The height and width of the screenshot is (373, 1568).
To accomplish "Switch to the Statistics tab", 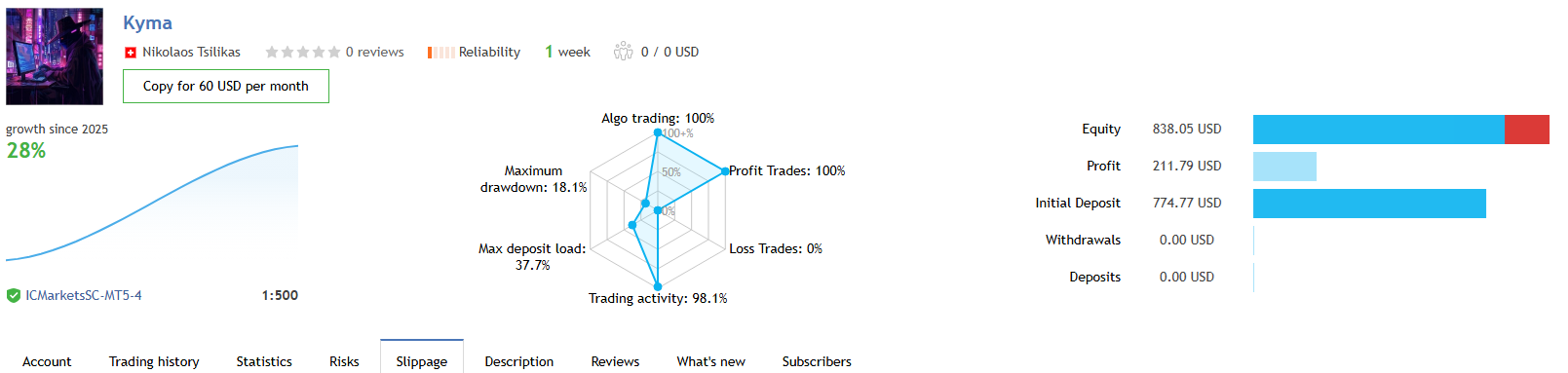I will (264, 361).
